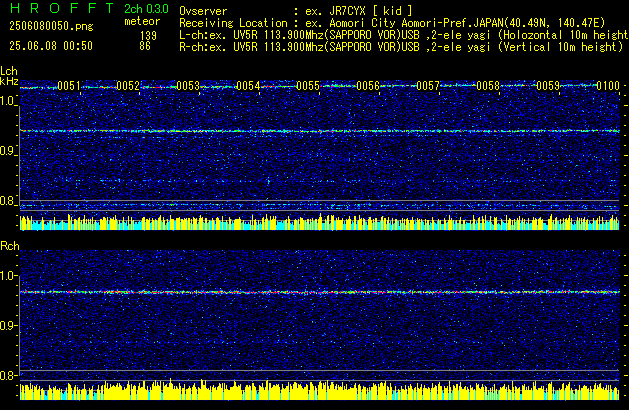
Task: Click the version label 2ch 0.3.0
Action: [146, 9]
